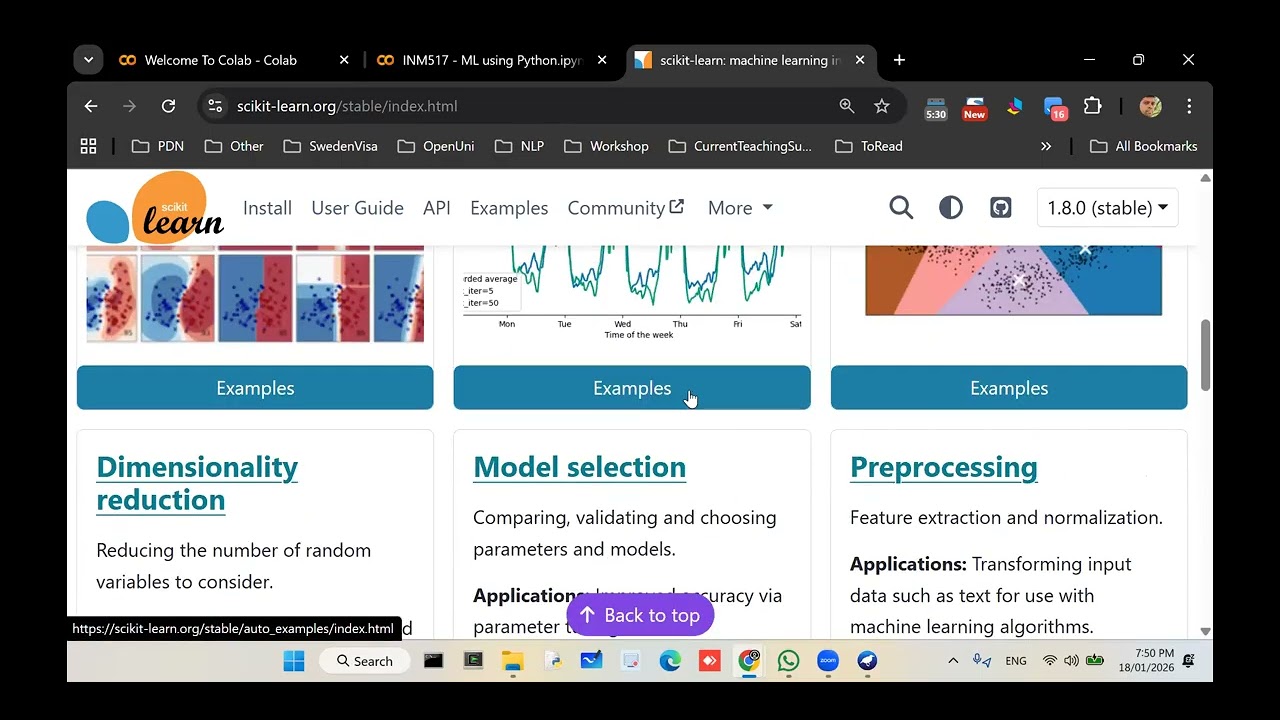Open the Install nav item
This screenshot has height=720, width=1280.
pyautogui.click(x=267, y=208)
